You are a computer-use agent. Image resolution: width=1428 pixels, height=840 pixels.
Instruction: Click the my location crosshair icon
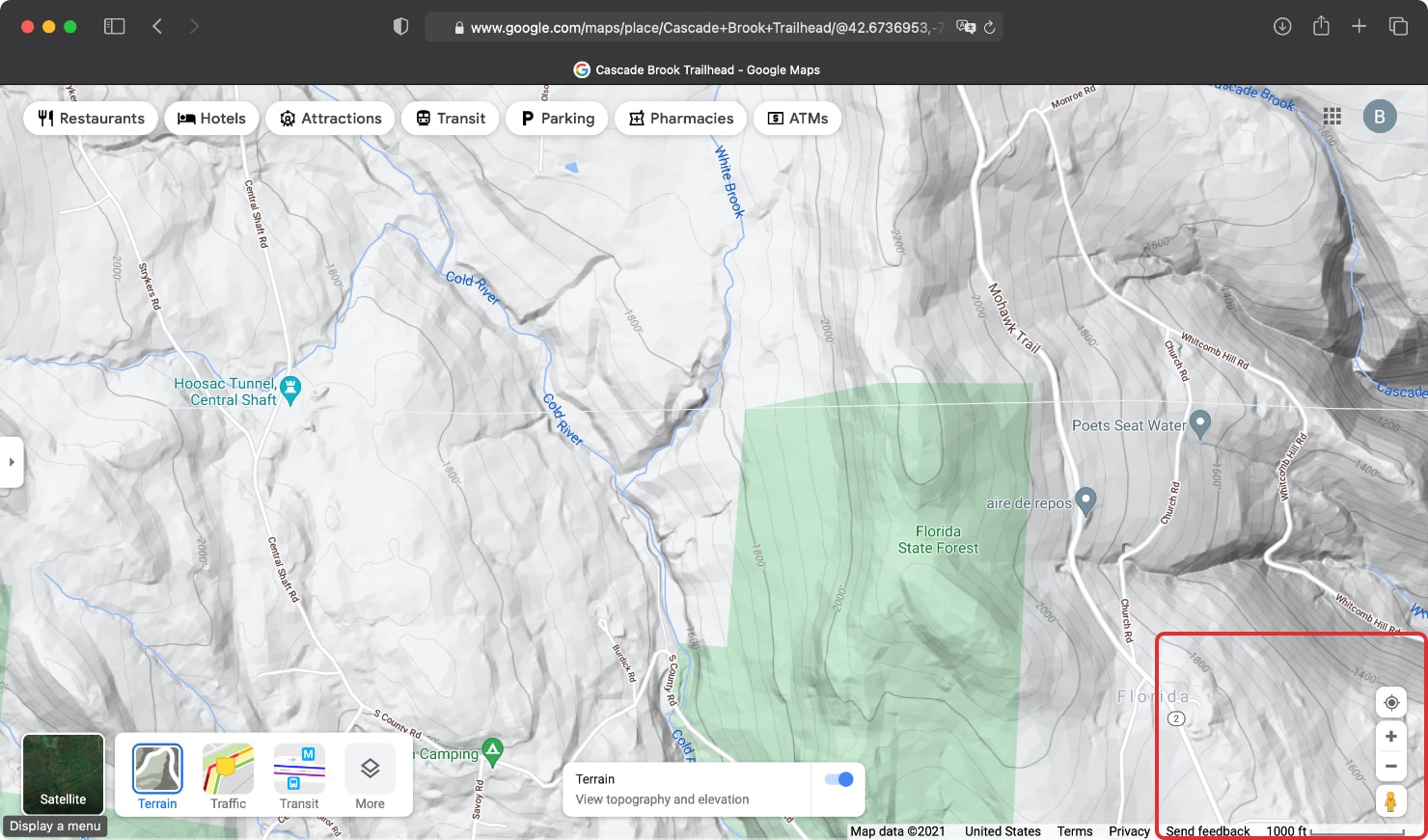[x=1391, y=702]
